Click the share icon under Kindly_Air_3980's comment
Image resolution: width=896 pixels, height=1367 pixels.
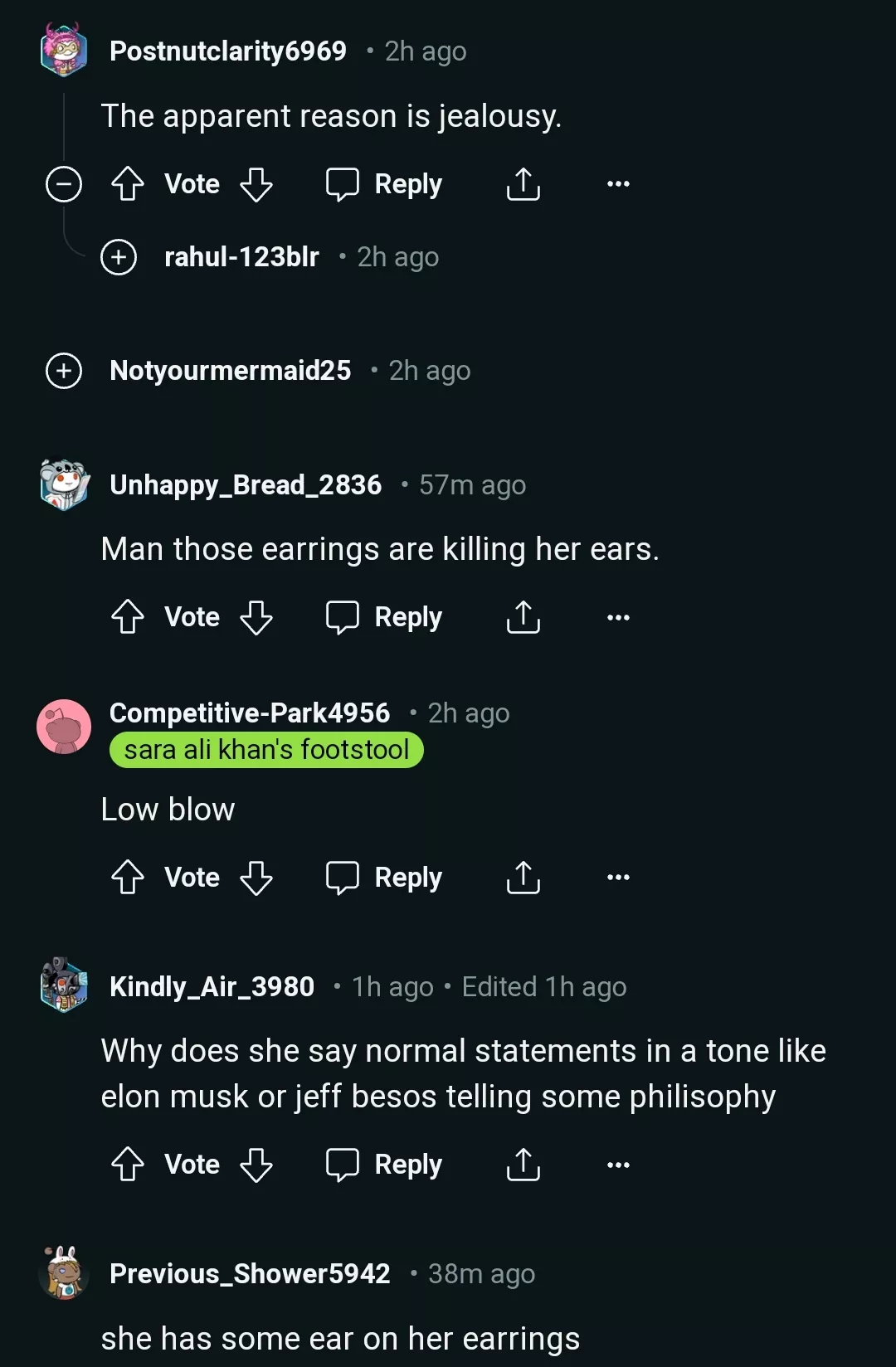coord(522,1164)
